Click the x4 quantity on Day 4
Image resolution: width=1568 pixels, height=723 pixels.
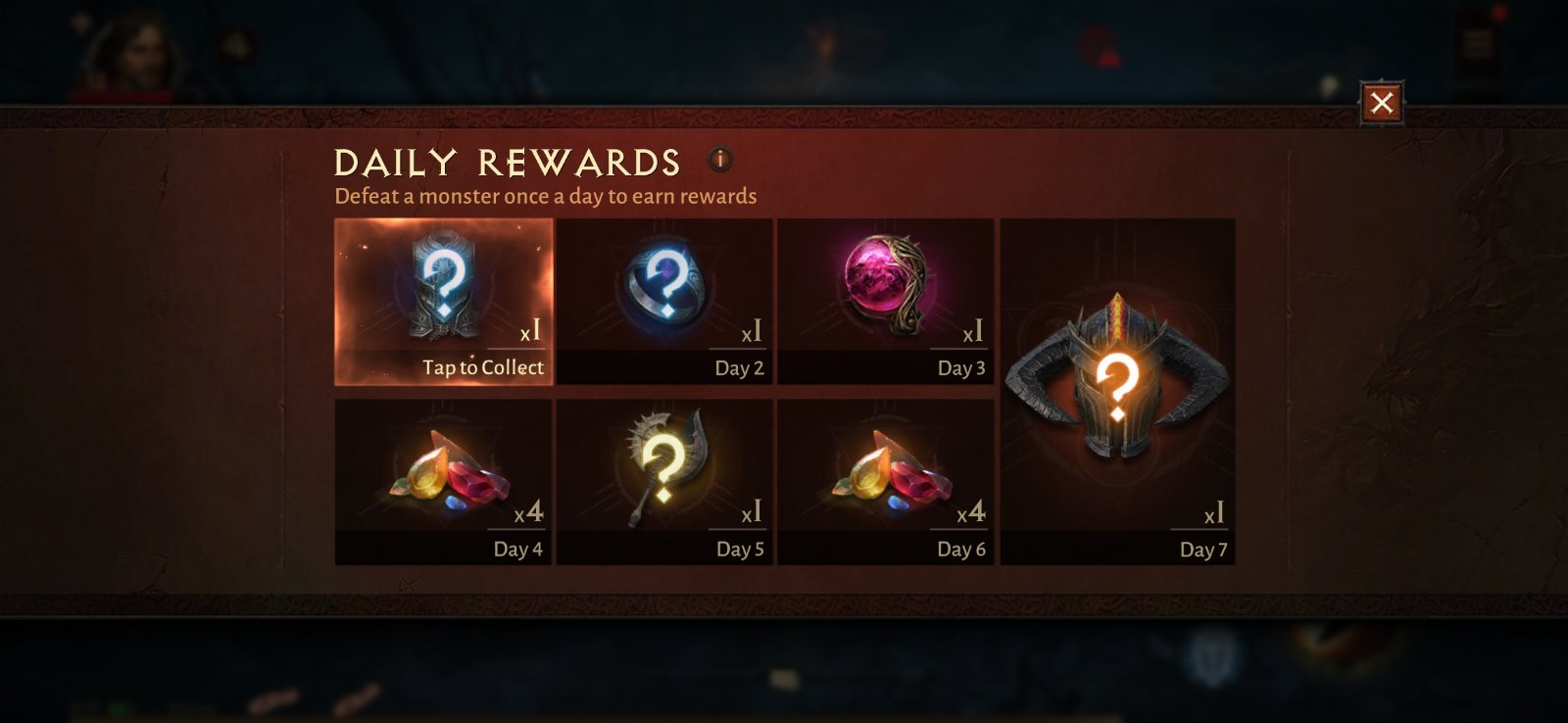[529, 511]
